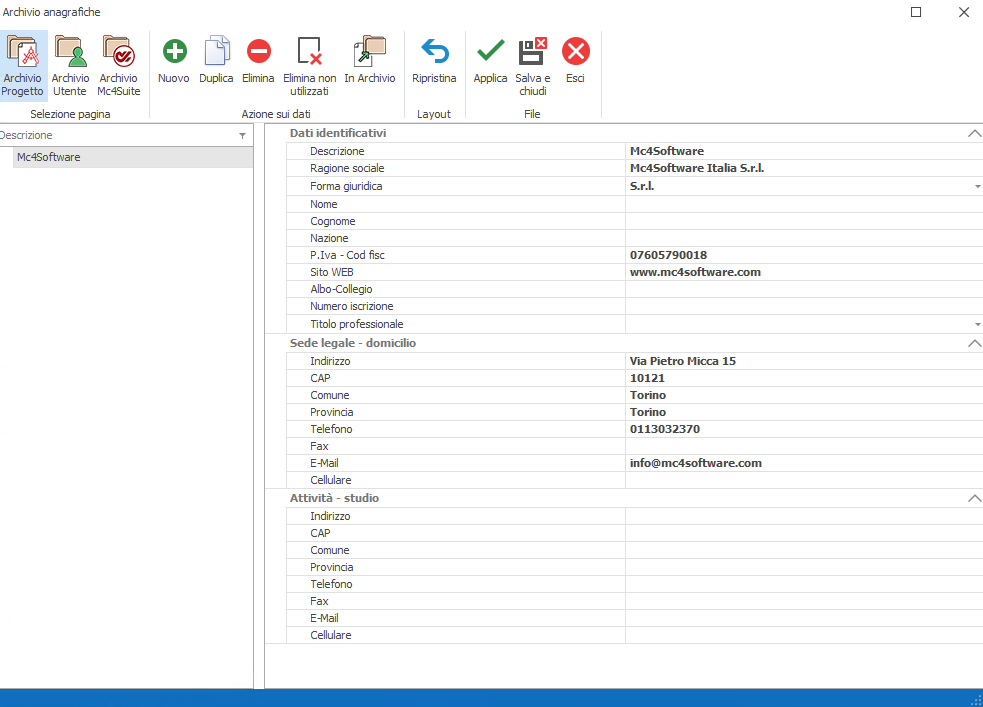The width and height of the screenshot is (983, 707).
Task: Click the Titolo professionale row label
Action: point(357,324)
